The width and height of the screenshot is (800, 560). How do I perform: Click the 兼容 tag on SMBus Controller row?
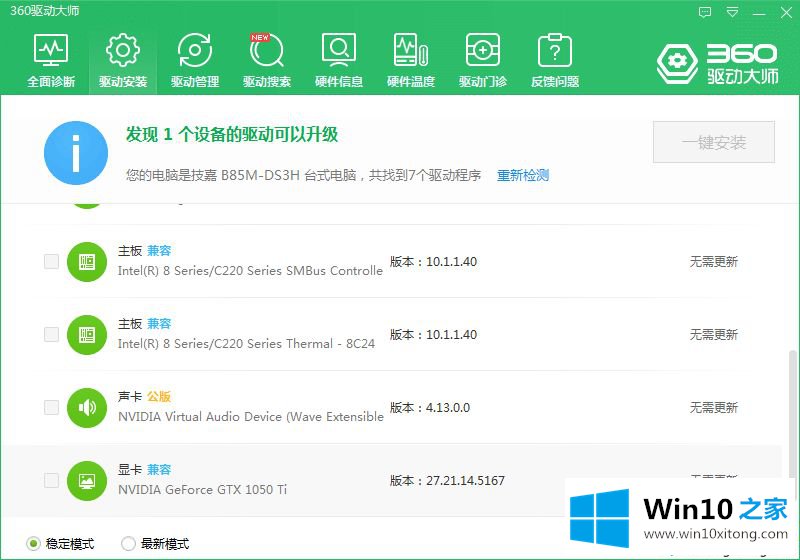coord(159,250)
